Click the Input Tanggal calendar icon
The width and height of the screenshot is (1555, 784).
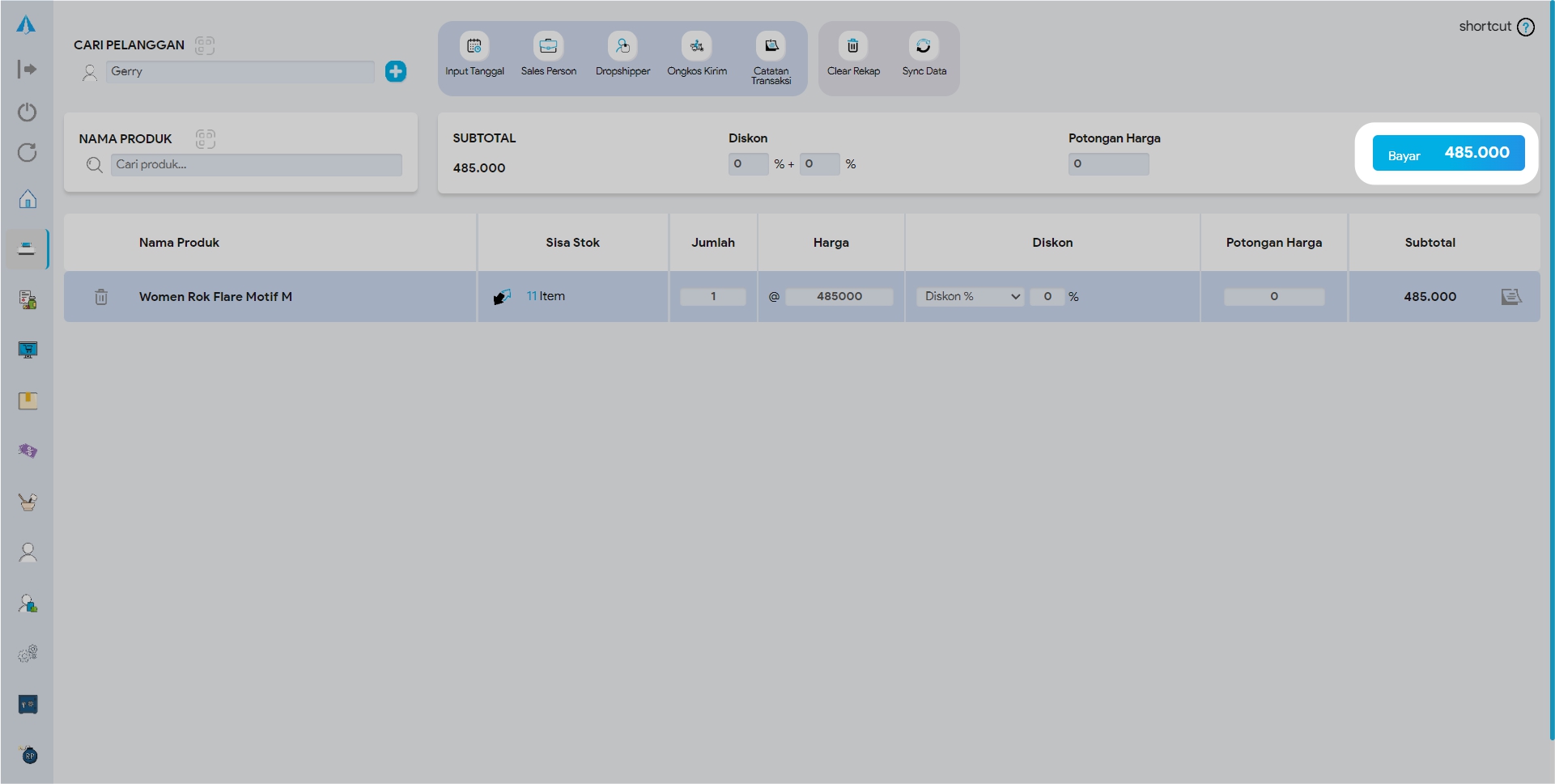474,46
